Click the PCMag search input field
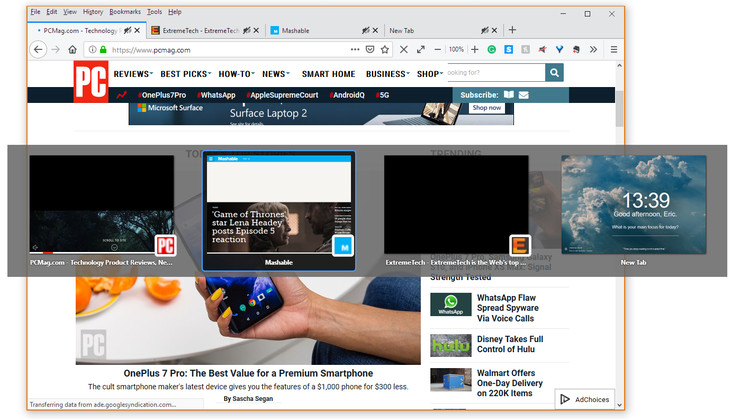The height and width of the screenshot is (419, 740). 496,73
